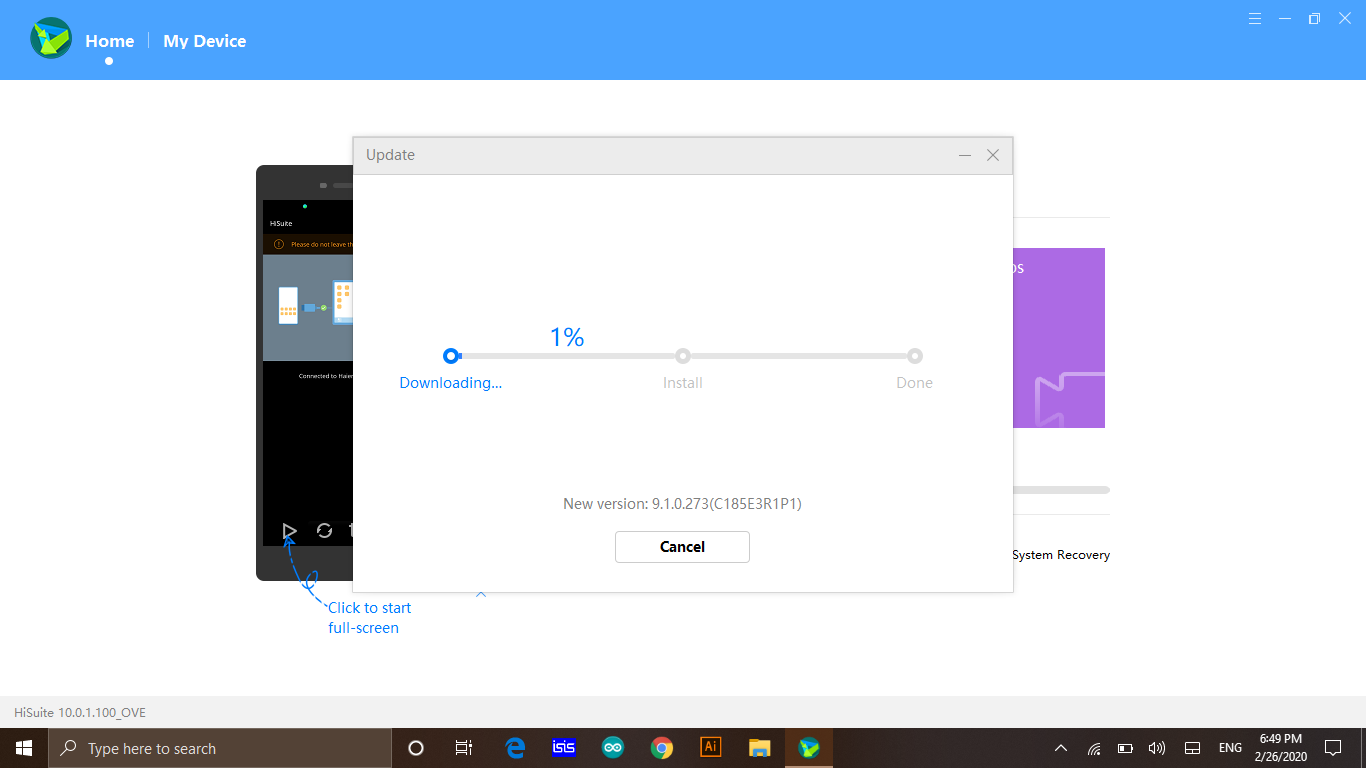Click the refresh icon on phone preview

[x=324, y=530]
